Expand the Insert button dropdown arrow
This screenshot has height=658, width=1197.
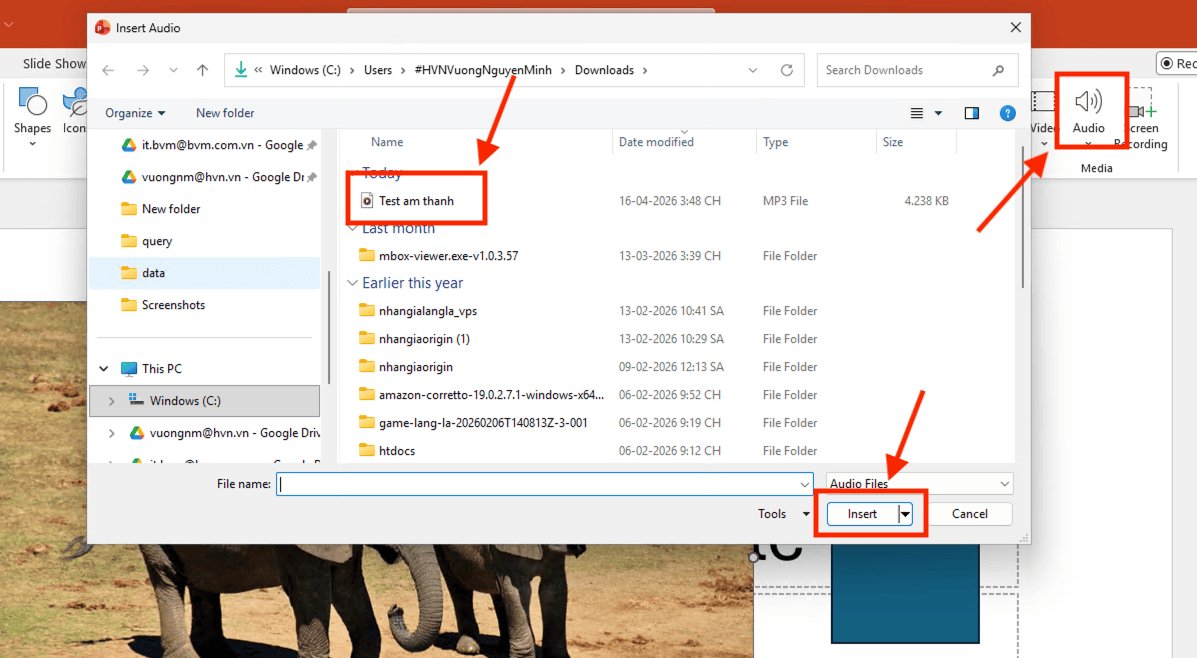coord(905,514)
